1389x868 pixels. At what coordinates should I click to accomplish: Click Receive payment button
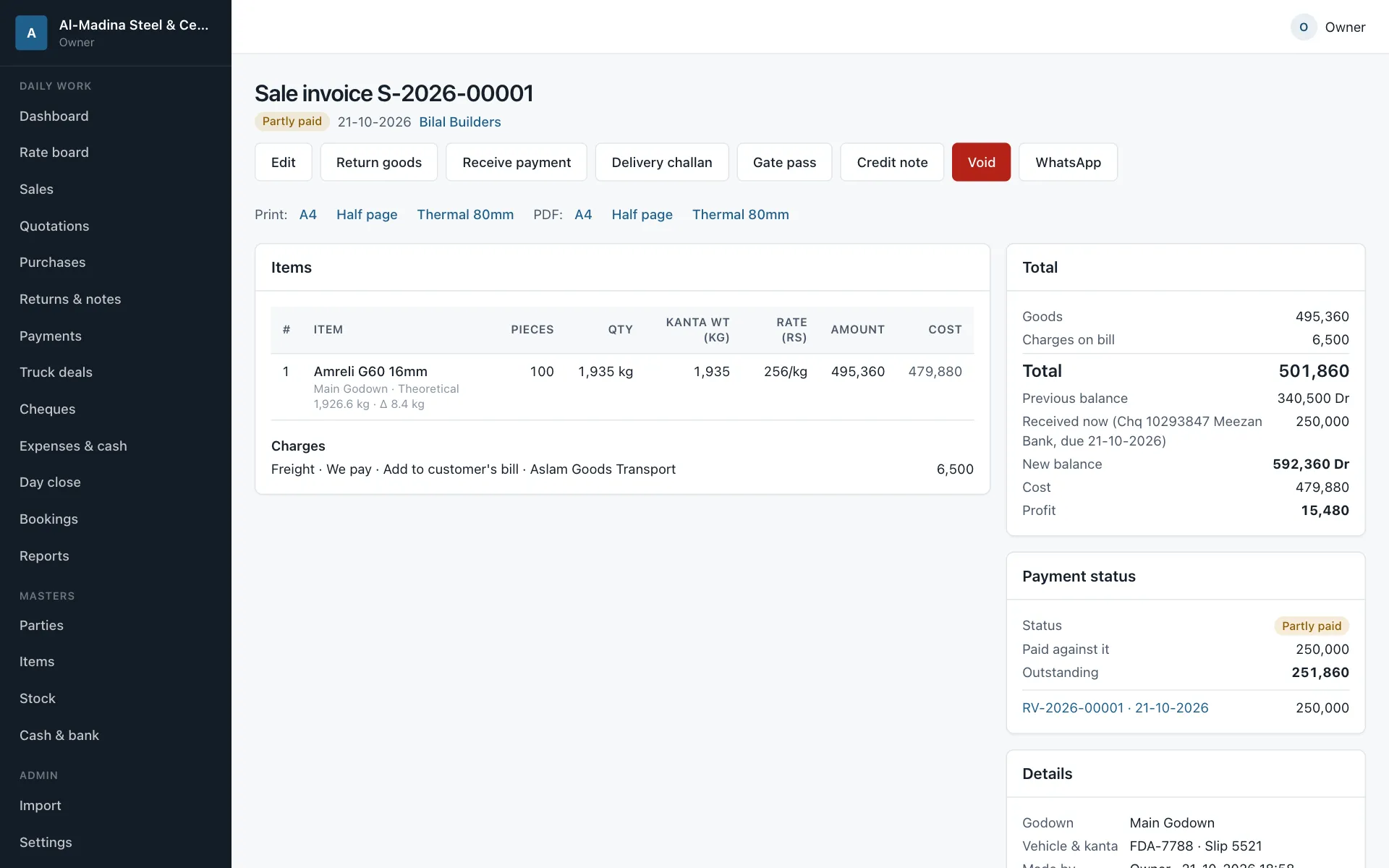click(517, 162)
